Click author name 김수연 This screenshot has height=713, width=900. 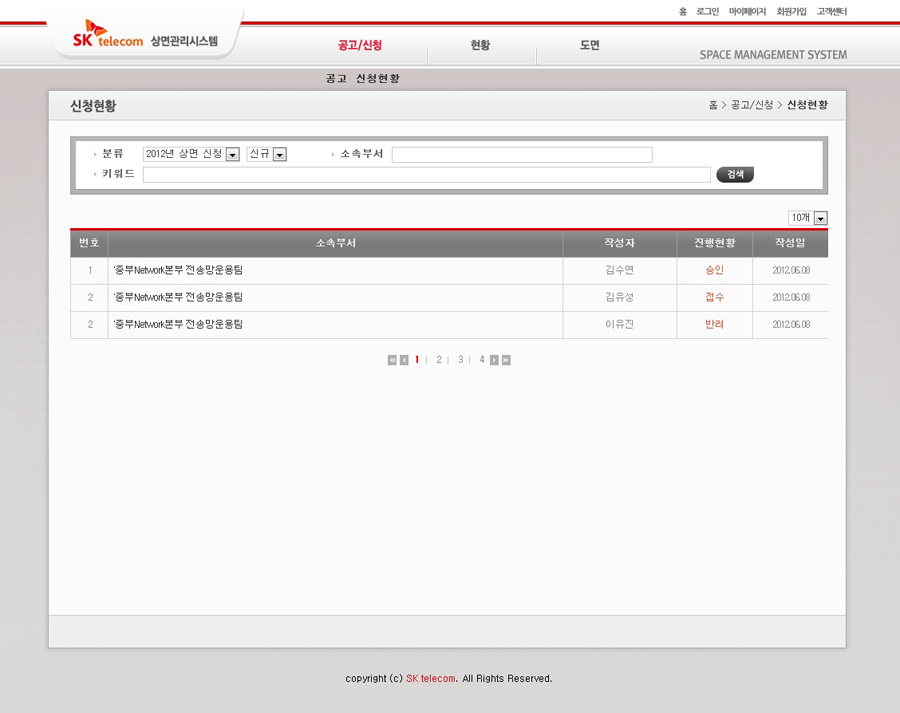click(x=619, y=270)
